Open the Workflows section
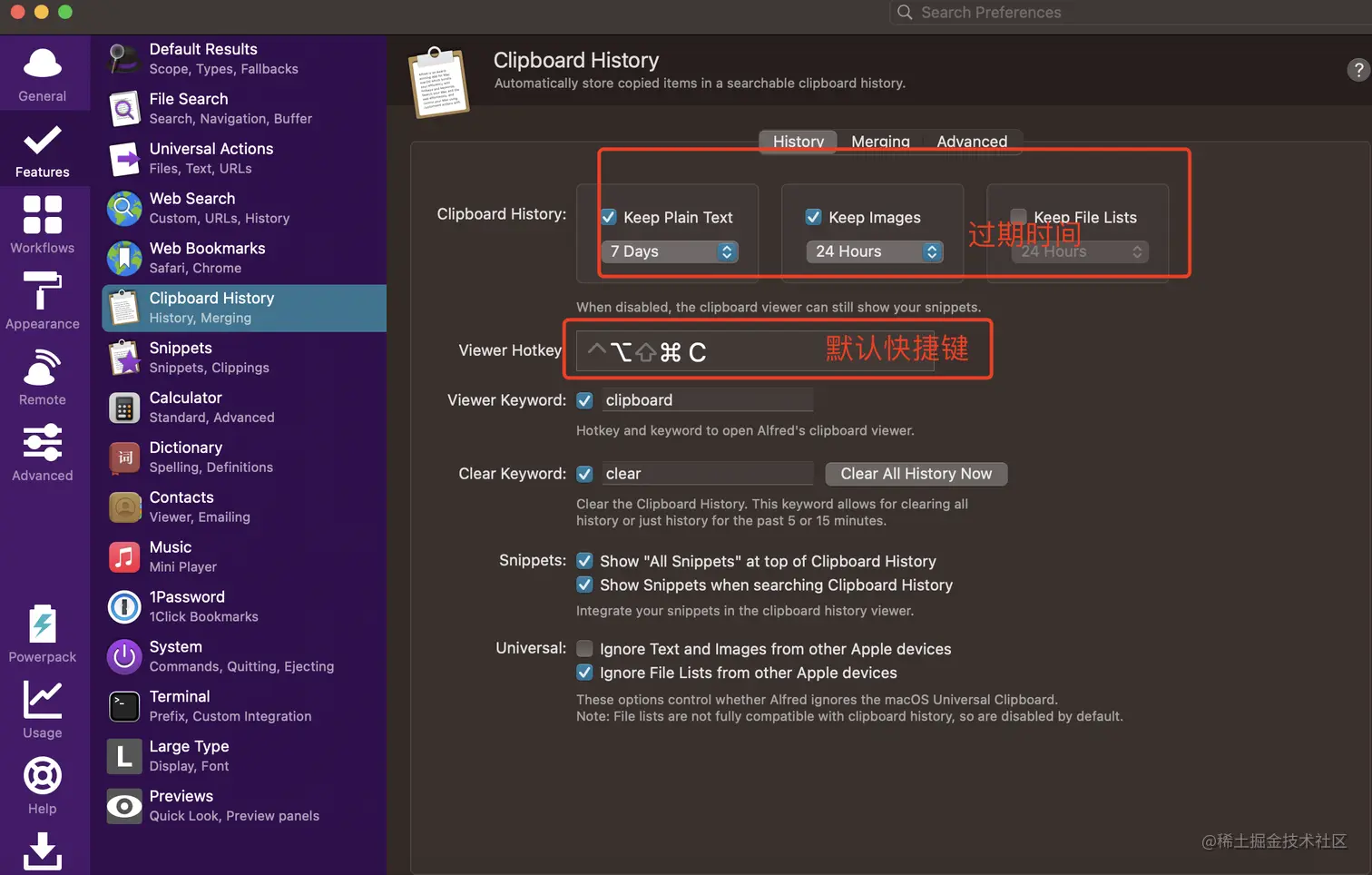Screen dimensions: 1372x875 click(x=43, y=225)
